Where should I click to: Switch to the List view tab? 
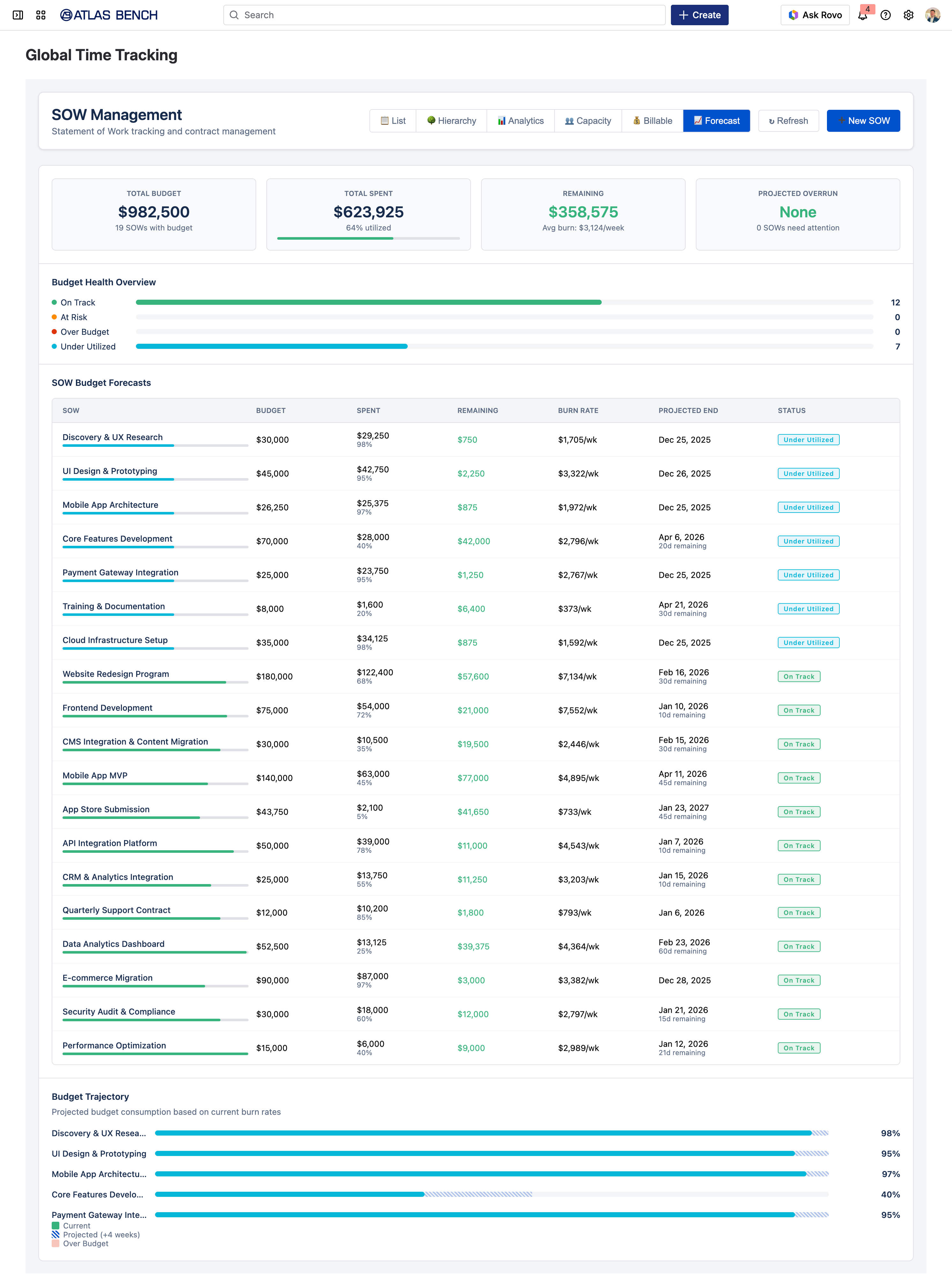[393, 120]
